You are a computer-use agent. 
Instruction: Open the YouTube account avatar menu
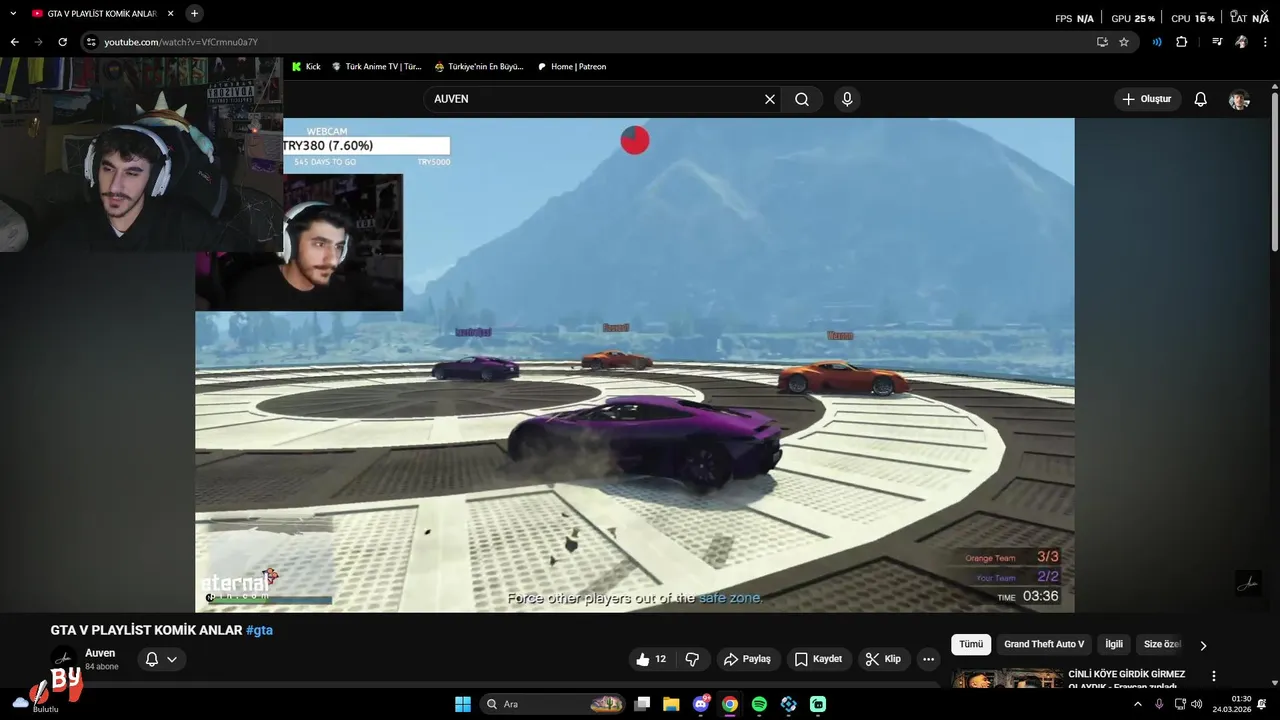coord(1239,99)
